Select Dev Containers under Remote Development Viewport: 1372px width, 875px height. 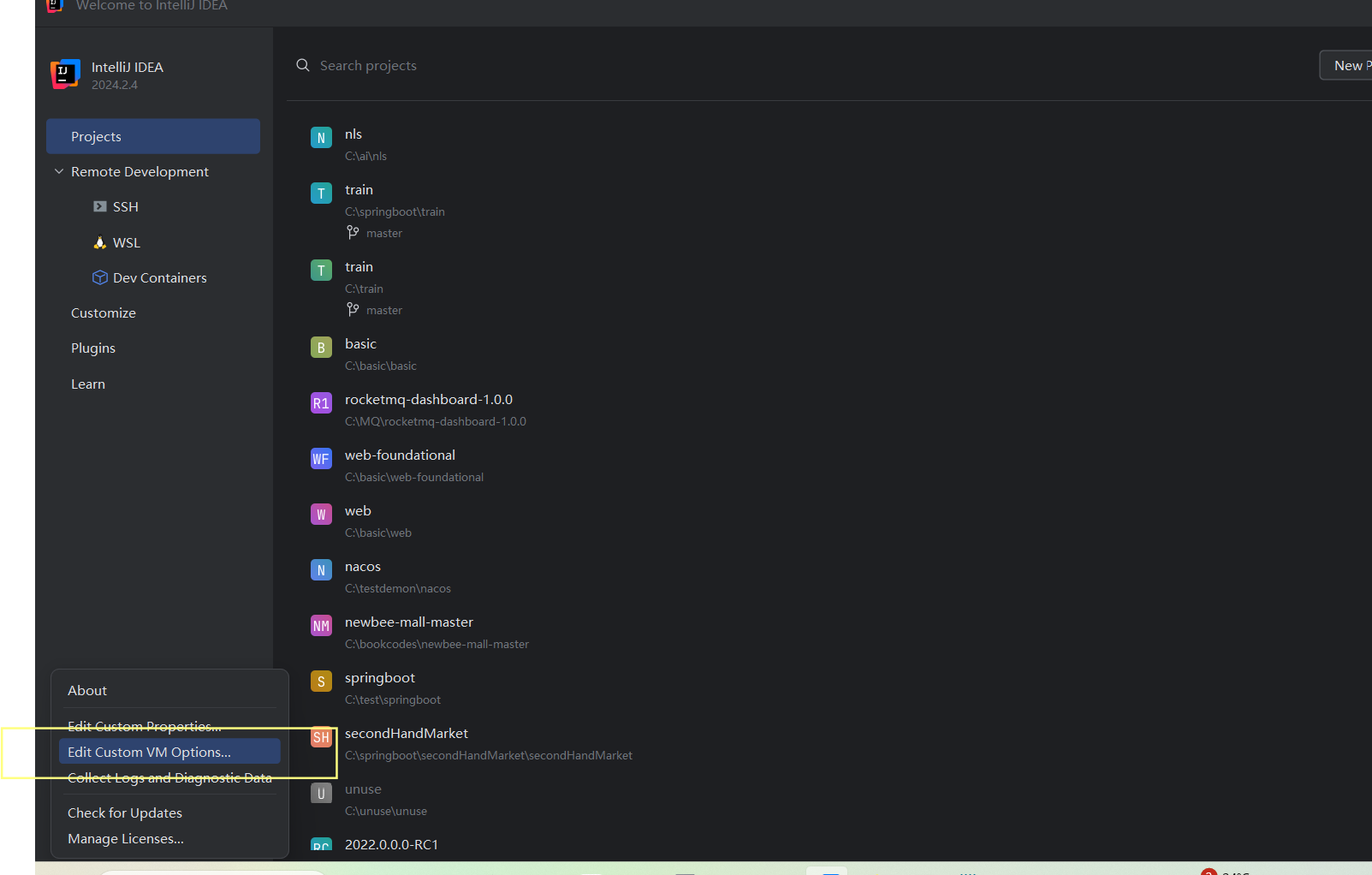[160, 277]
